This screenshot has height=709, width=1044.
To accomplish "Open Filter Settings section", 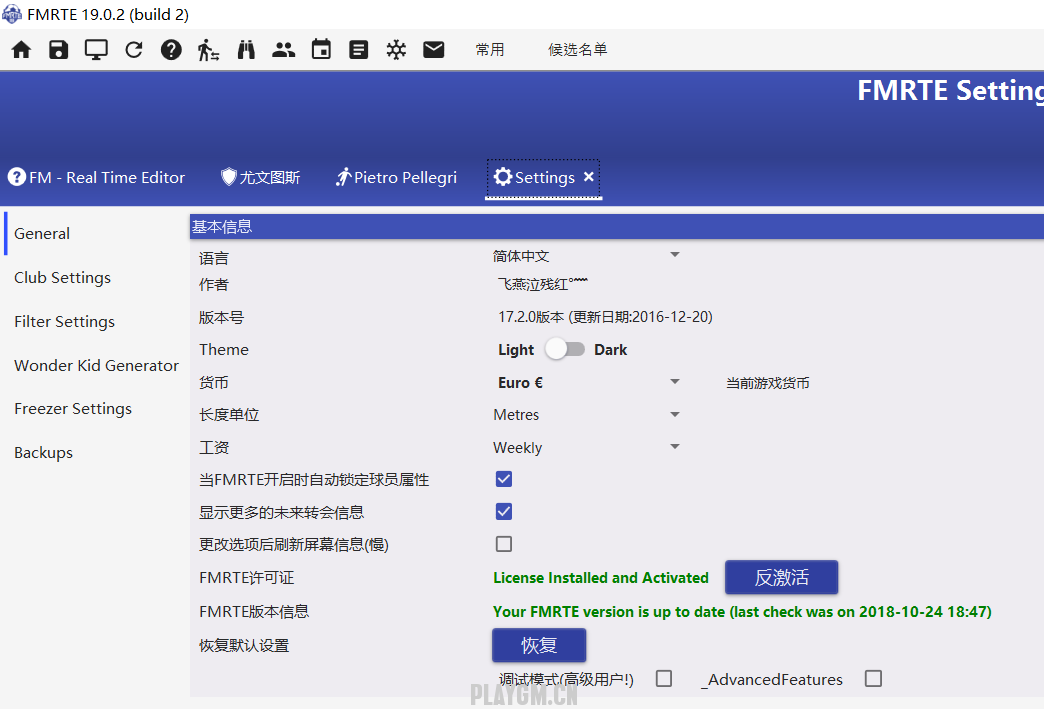I will [65, 322].
